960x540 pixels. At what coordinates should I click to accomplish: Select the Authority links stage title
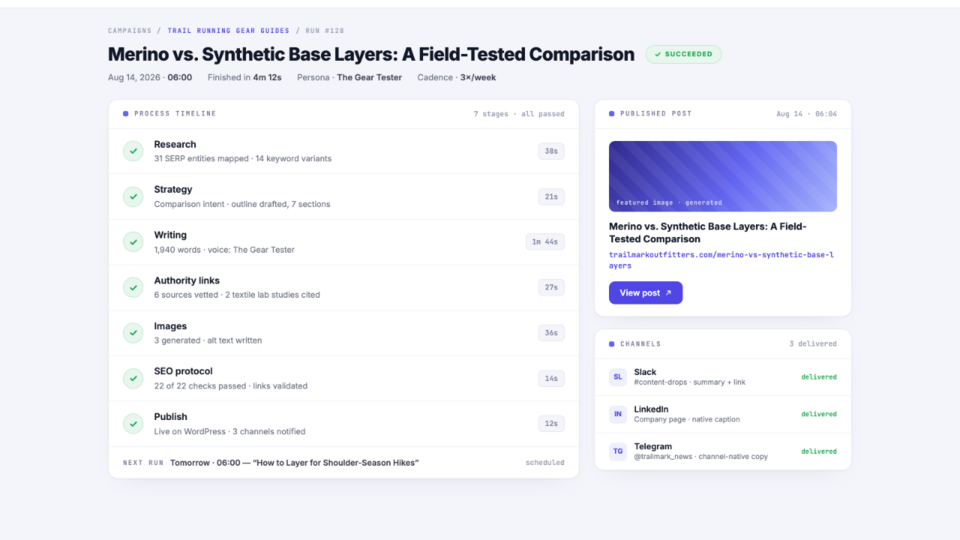187,280
